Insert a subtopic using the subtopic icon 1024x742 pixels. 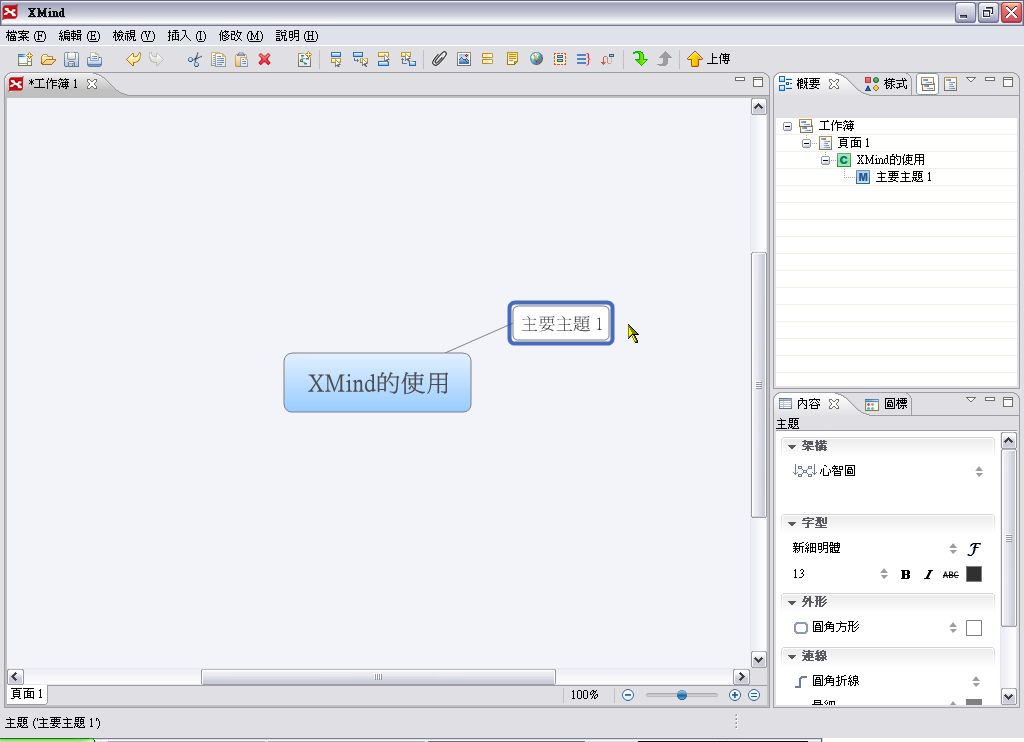(x=360, y=59)
